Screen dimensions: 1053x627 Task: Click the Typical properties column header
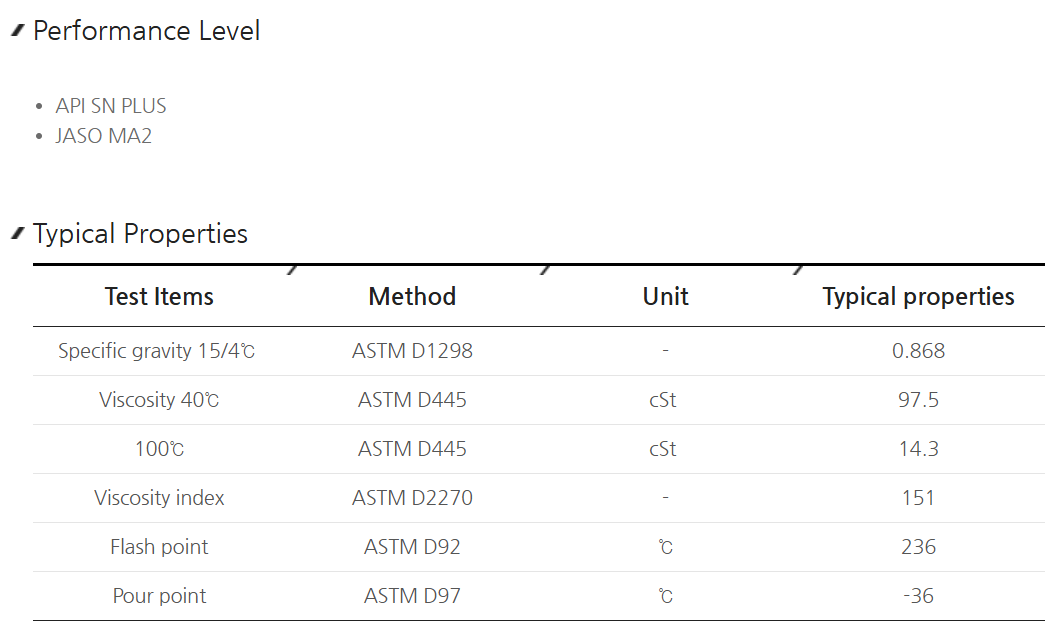(919, 297)
